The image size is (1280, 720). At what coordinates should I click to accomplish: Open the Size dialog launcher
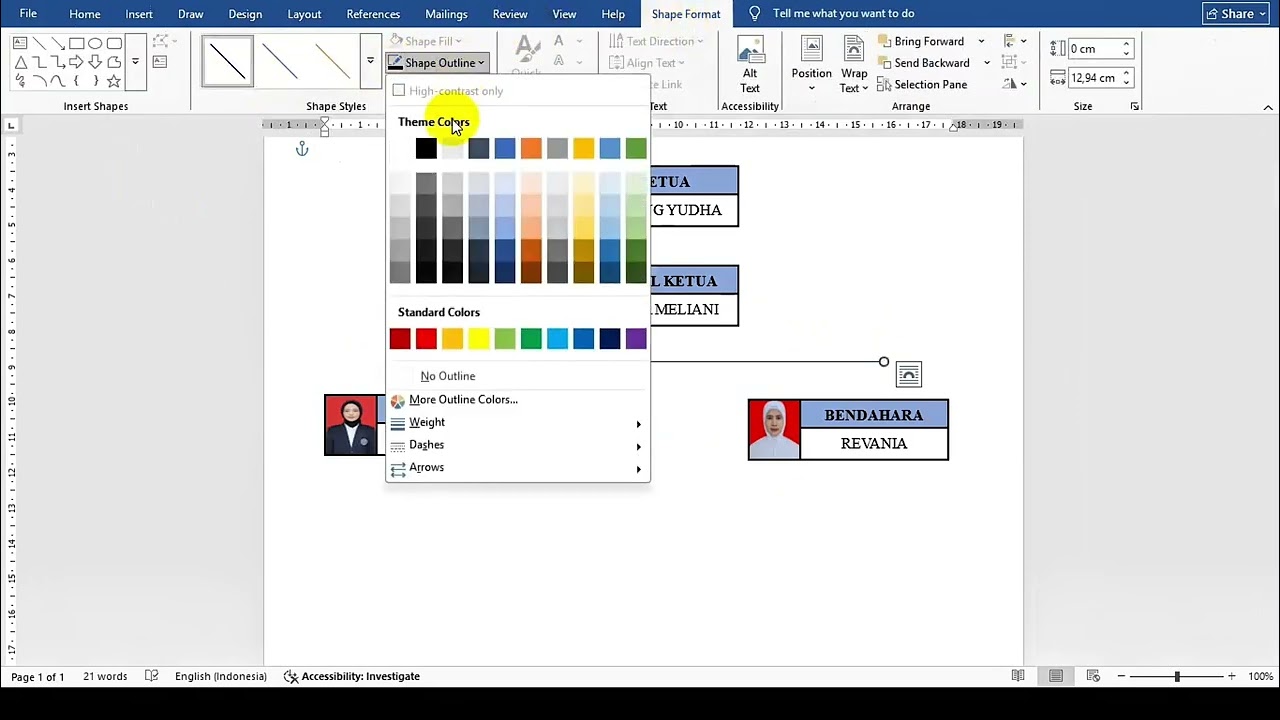(x=1135, y=106)
